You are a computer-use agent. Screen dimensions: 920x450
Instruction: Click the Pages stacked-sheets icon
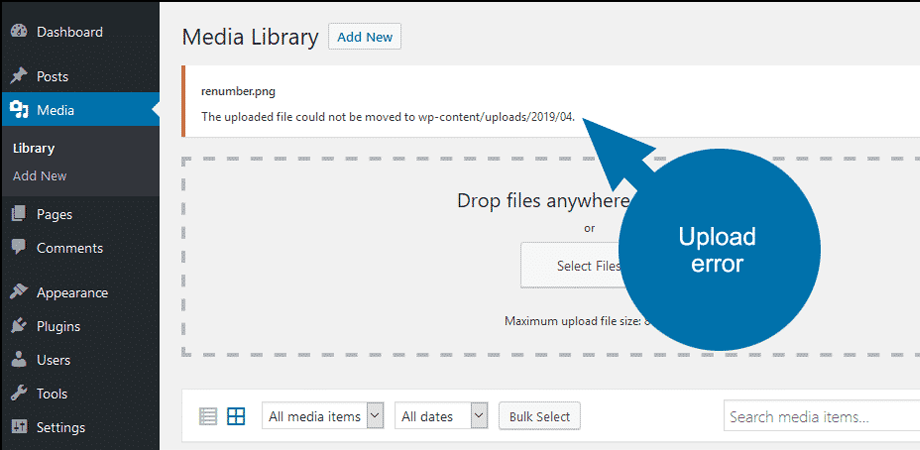(x=19, y=214)
